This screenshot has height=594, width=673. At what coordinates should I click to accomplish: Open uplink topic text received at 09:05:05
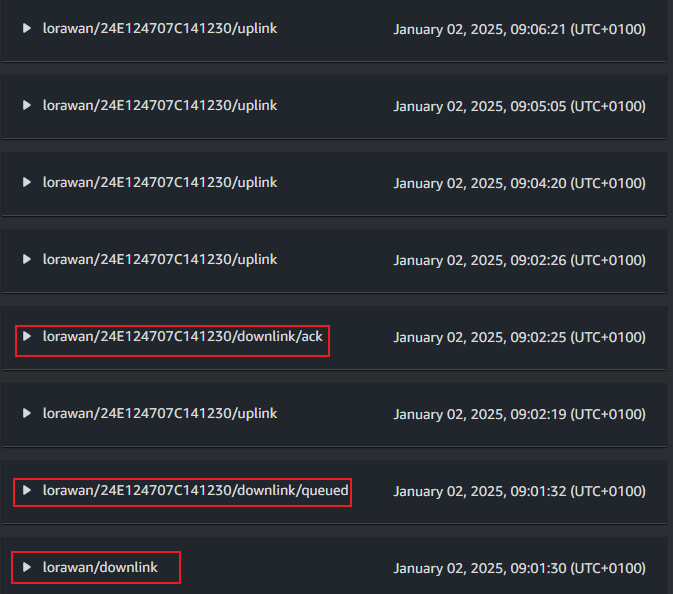coord(160,106)
